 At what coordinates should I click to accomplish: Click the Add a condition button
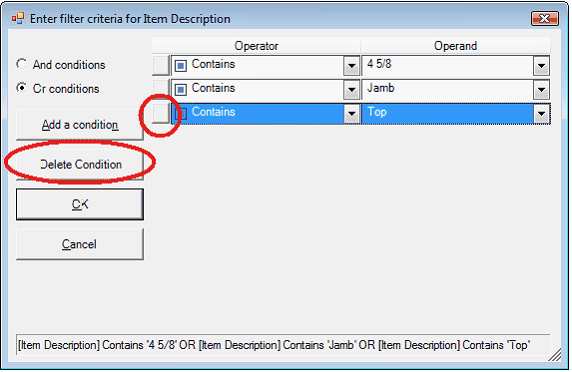click(x=80, y=125)
